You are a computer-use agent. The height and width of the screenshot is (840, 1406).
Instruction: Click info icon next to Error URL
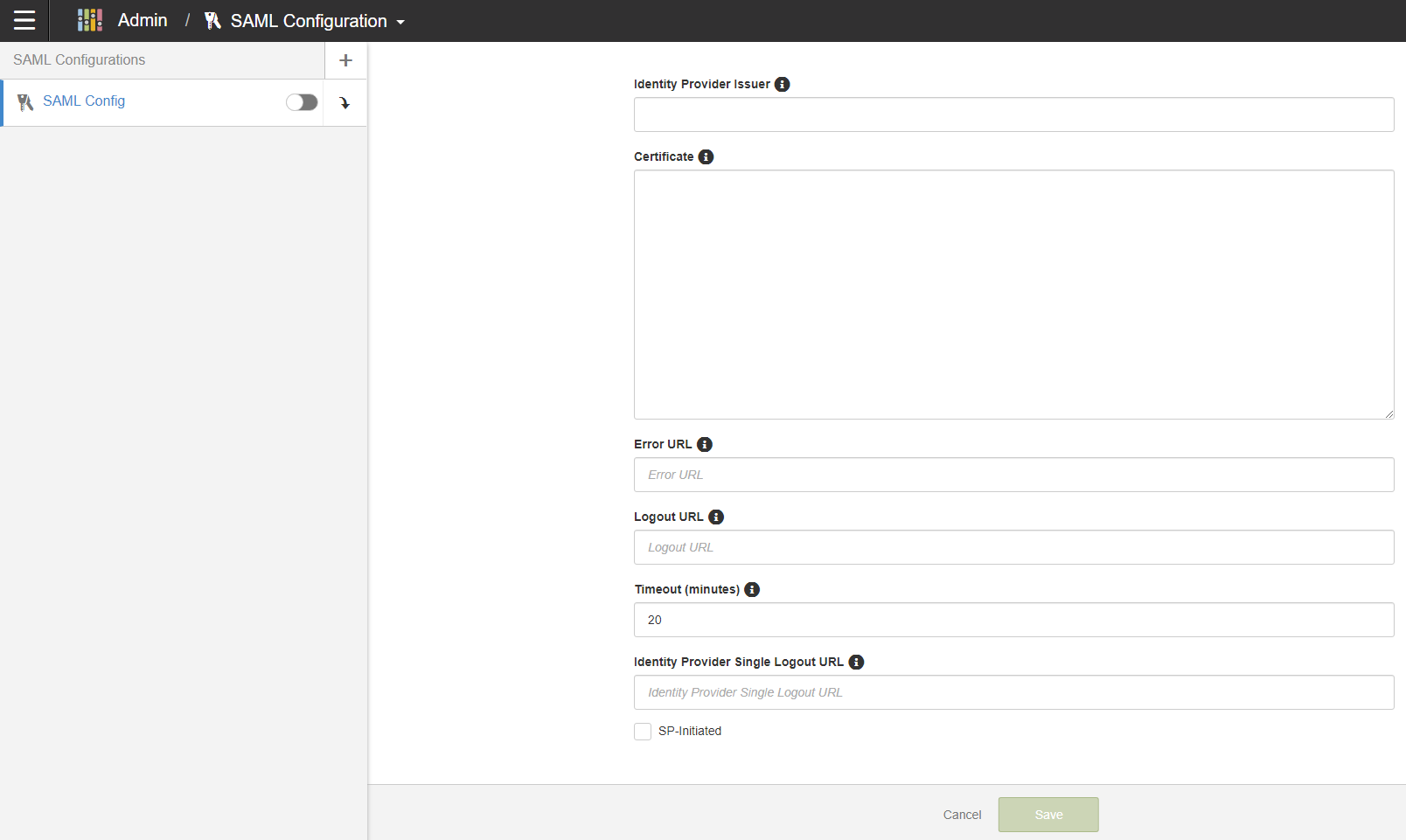[x=705, y=444]
